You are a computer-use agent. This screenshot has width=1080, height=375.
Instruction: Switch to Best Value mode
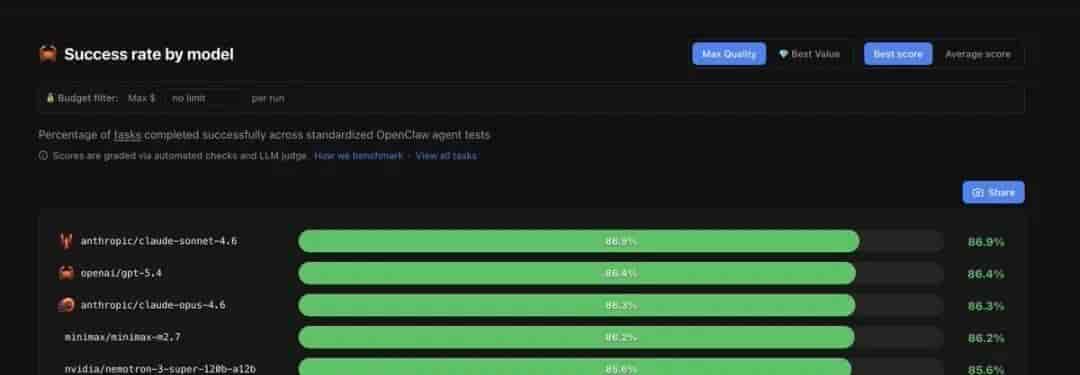pos(809,54)
